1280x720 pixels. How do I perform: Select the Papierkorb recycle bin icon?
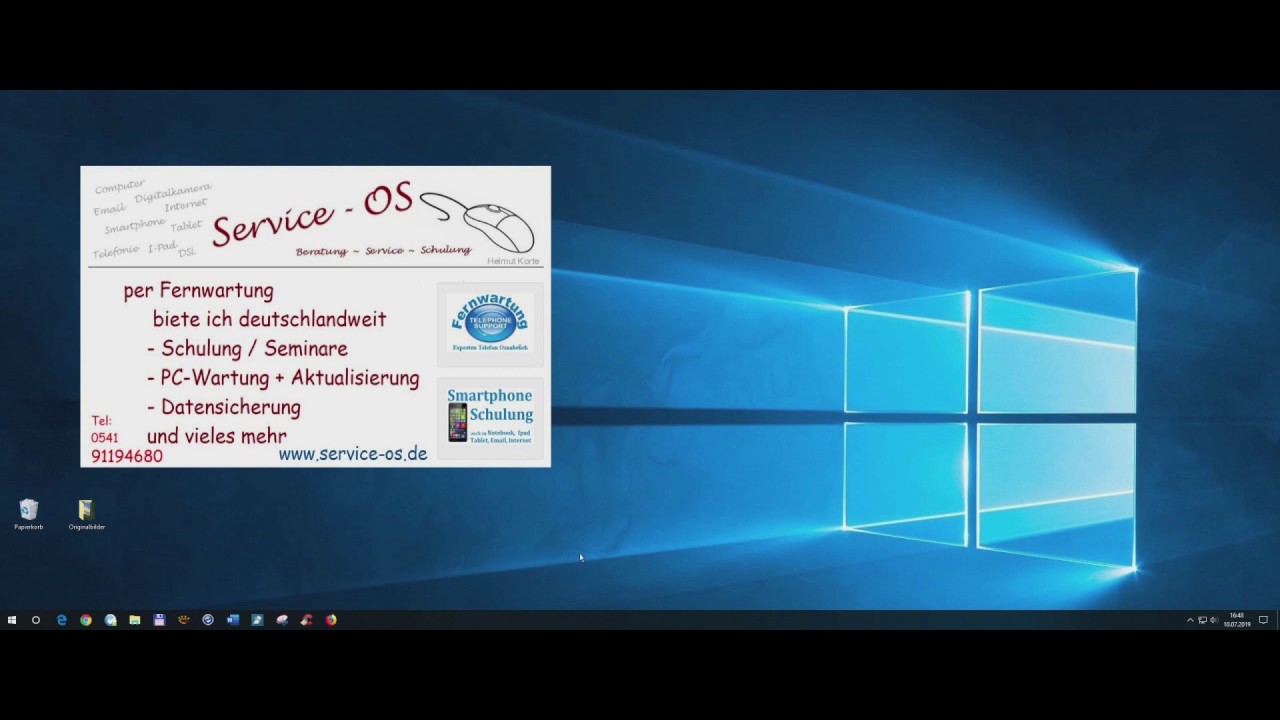click(29, 515)
